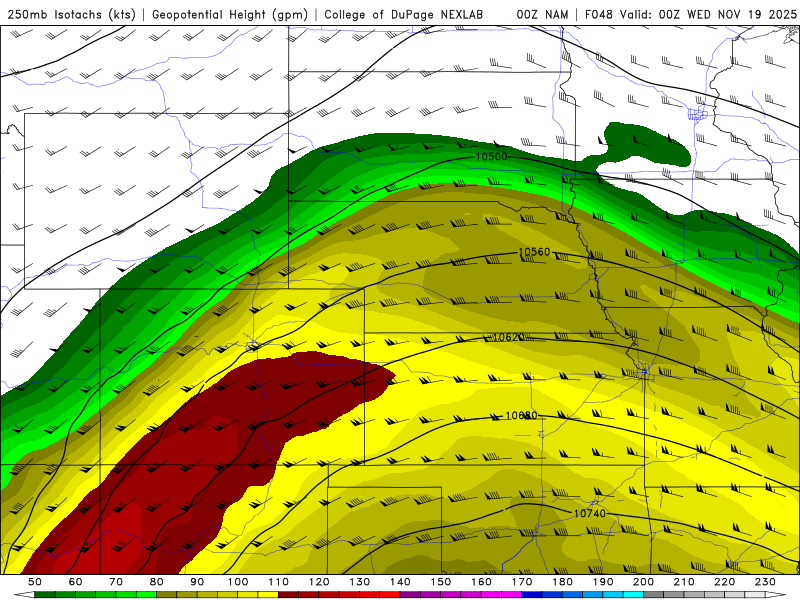
Task: Click the 150 label on the color scale
Action: click(x=441, y=582)
